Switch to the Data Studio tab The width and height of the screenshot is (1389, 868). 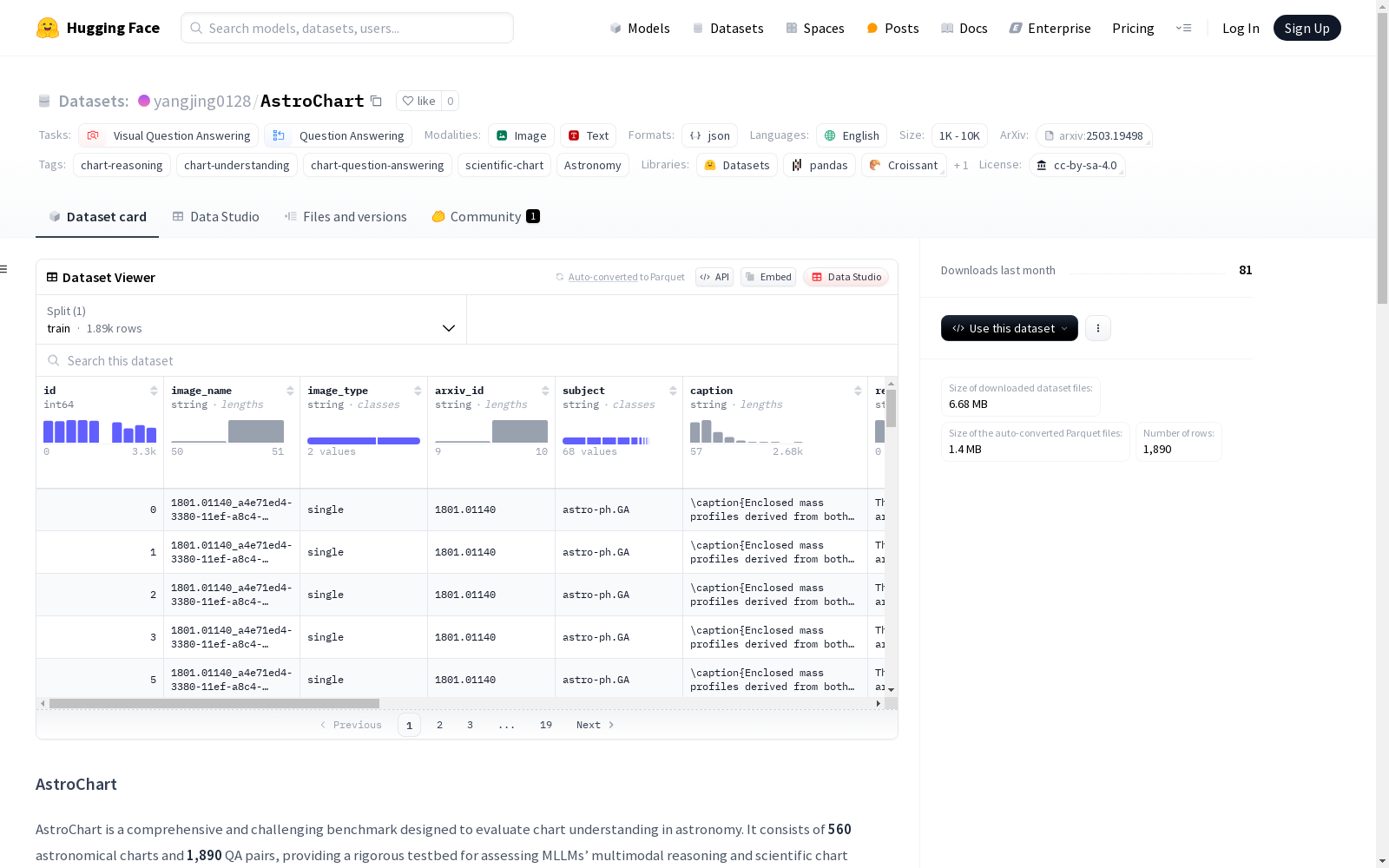pyautogui.click(x=216, y=217)
